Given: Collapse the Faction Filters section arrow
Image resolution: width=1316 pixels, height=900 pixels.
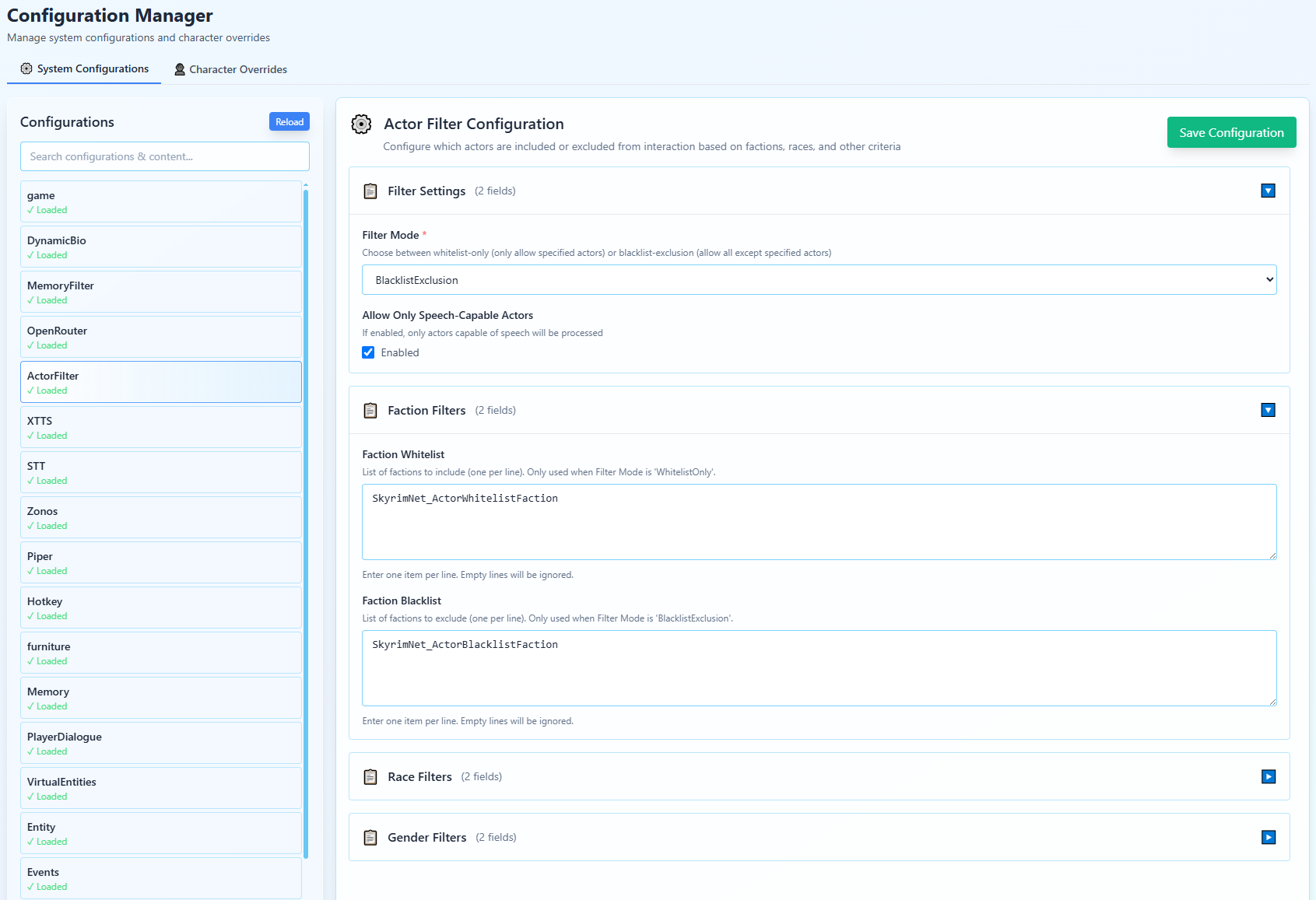Looking at the screenshot, I should [1268, 411].
